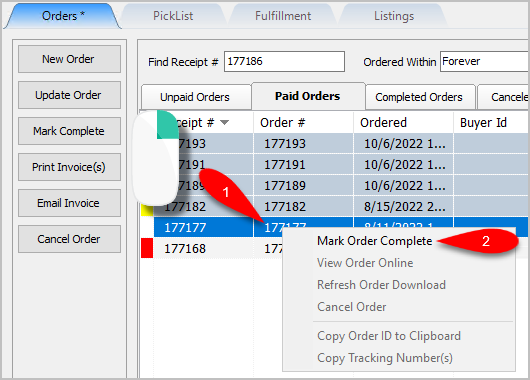Switch to the Orders tab

pos(63,16)
